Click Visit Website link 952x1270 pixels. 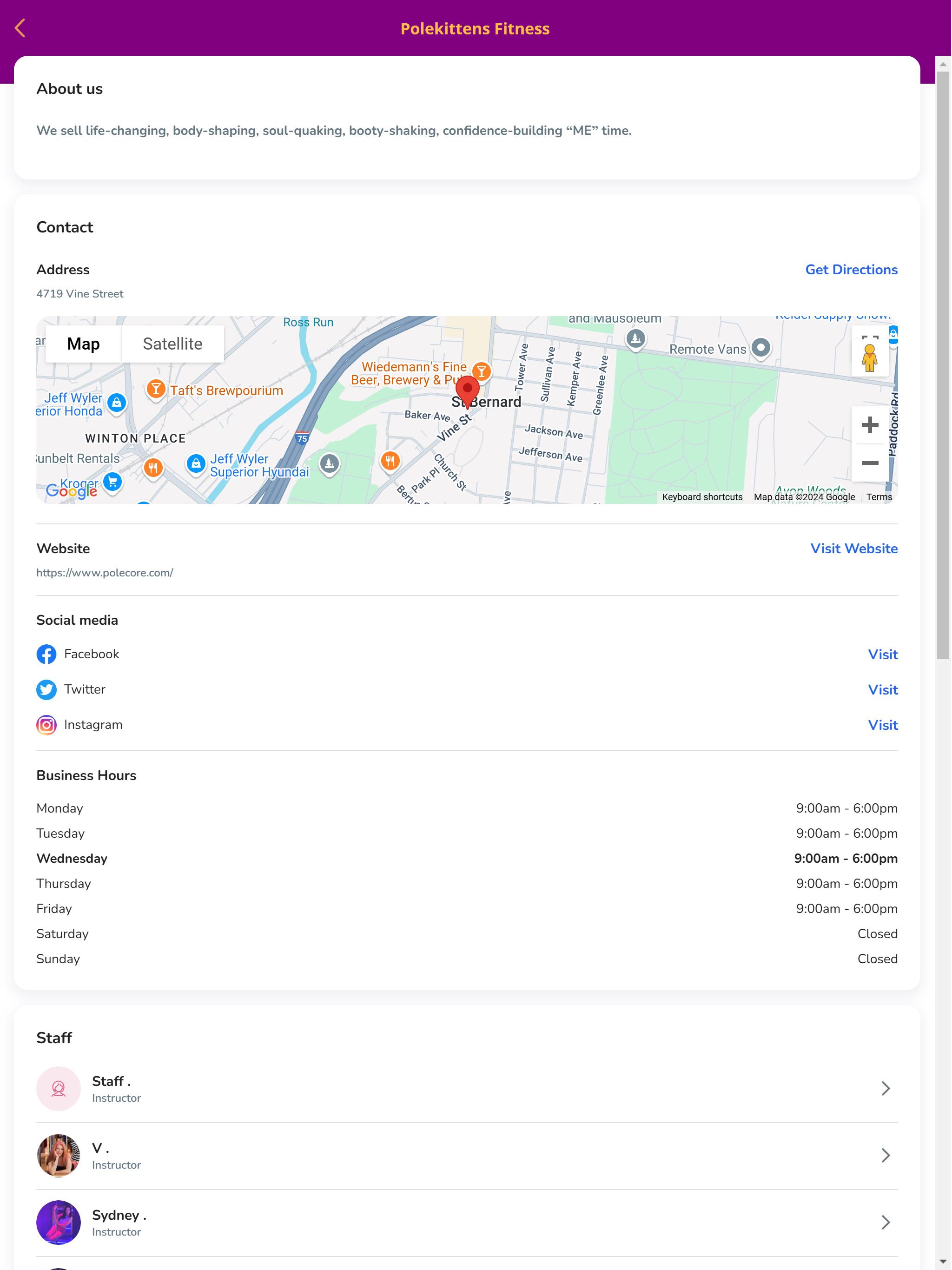(x=854, y=549)
